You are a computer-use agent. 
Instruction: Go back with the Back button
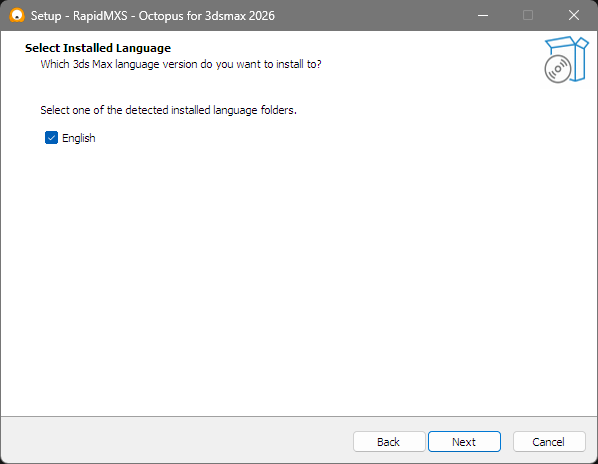pyautogui.click(x=389, y=442)
